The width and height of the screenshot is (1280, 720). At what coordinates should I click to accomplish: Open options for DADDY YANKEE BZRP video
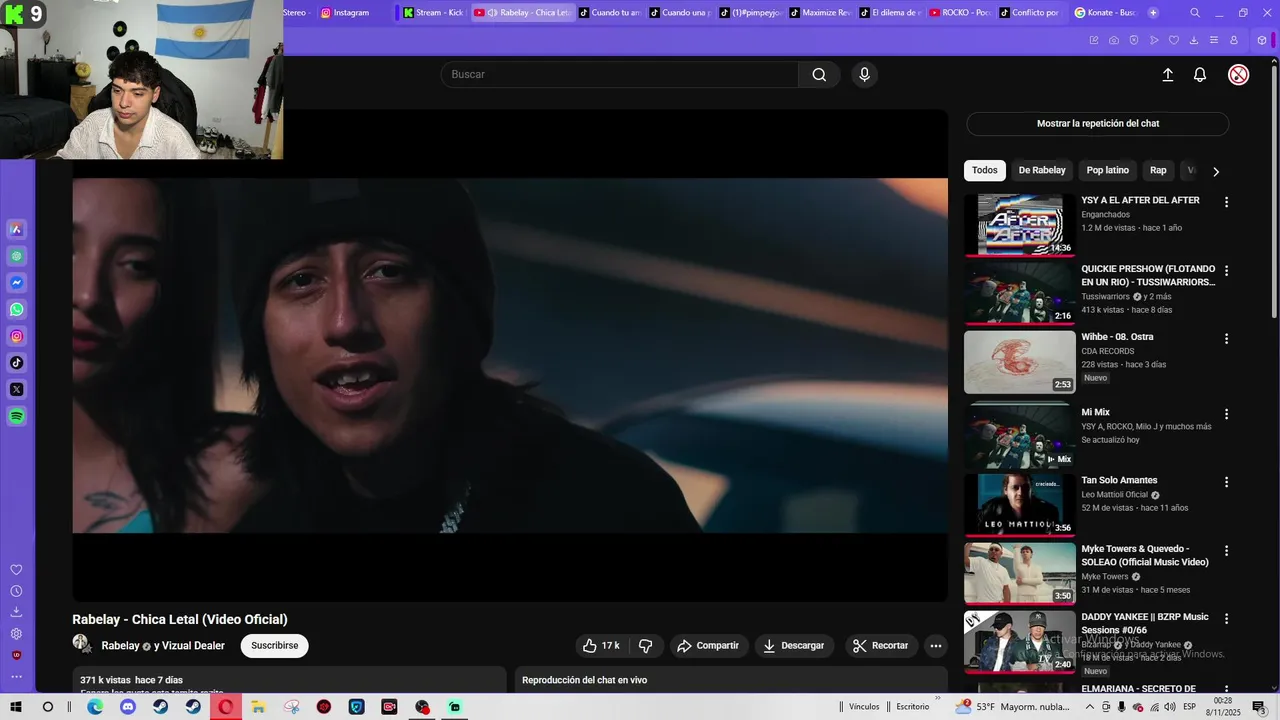click(x=1226, y=619)
